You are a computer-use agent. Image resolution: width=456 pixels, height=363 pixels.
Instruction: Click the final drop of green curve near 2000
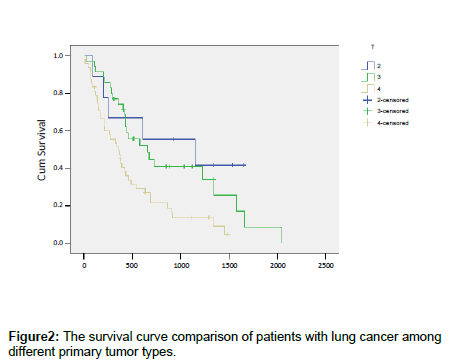(x=282, y=235)
